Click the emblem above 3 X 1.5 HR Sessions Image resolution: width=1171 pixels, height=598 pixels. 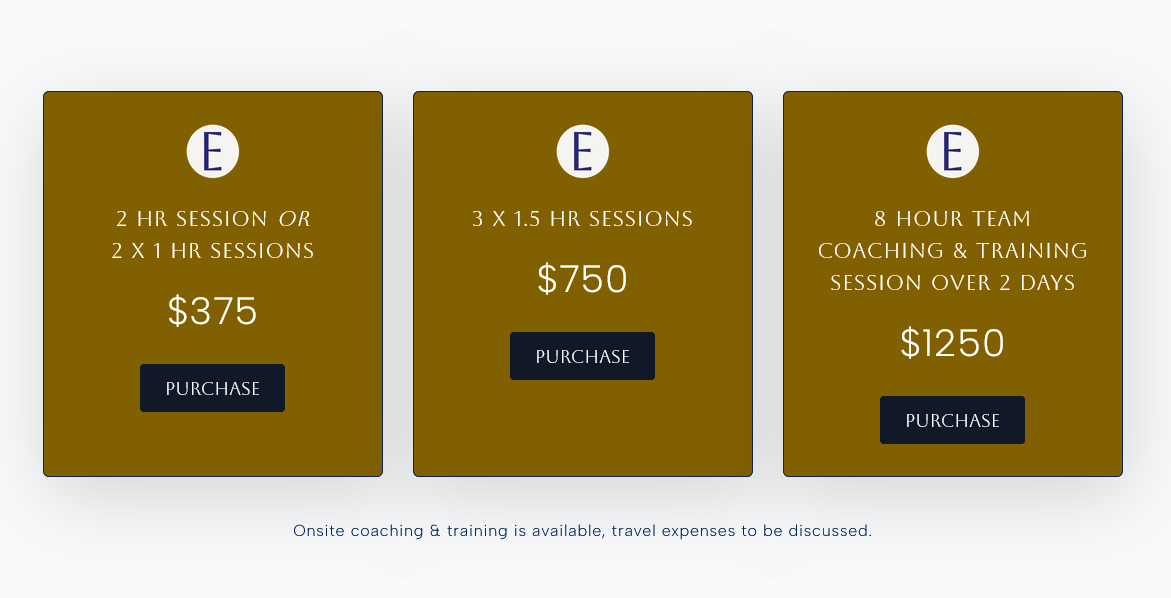[x=582, y=150]
